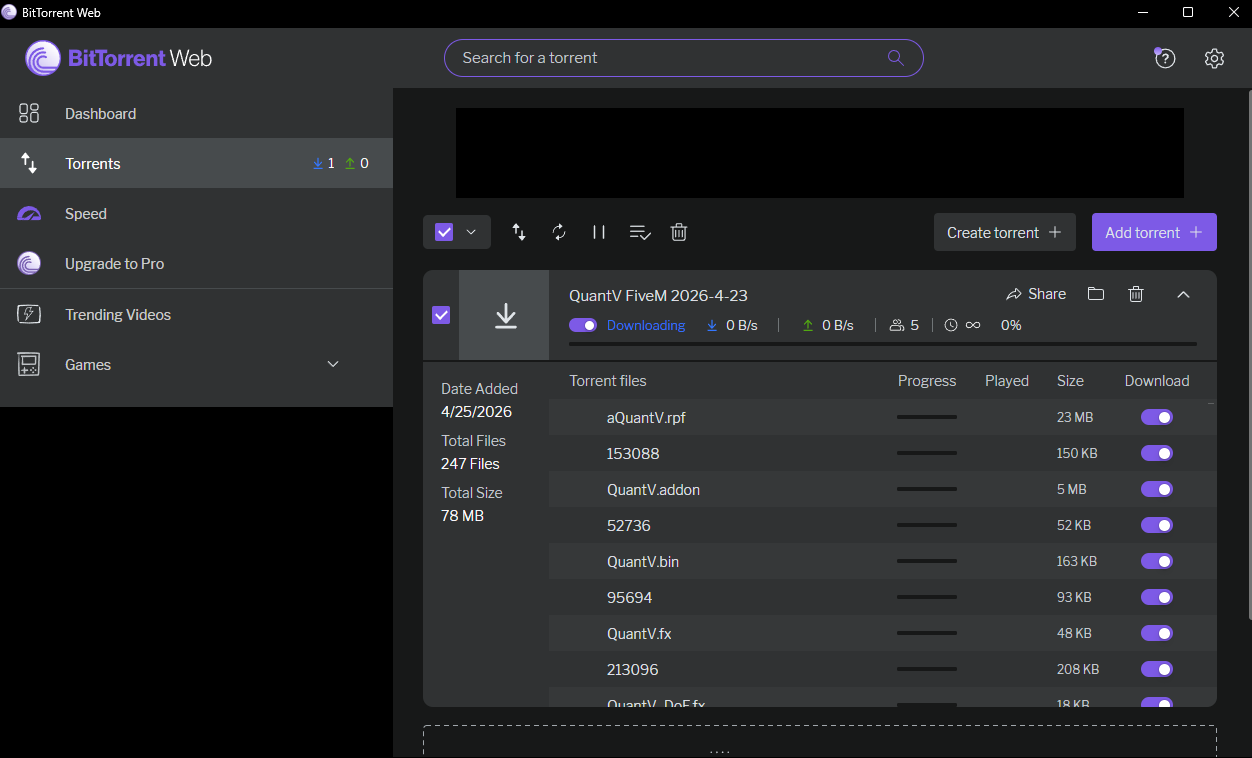Viewport: 1252px width, 758px height.
Task: Click the list check toolbar icon
Action: pos(640,232)
